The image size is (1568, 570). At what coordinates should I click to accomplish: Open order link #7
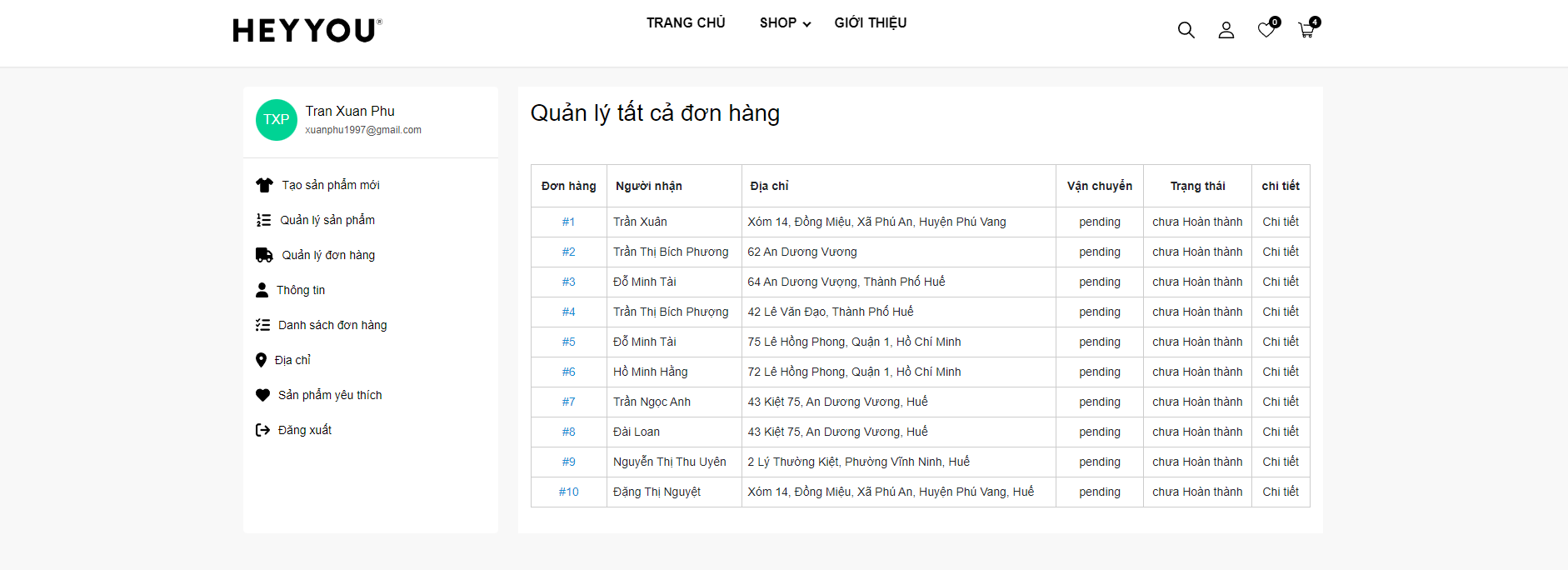click(x=568, y=402)
